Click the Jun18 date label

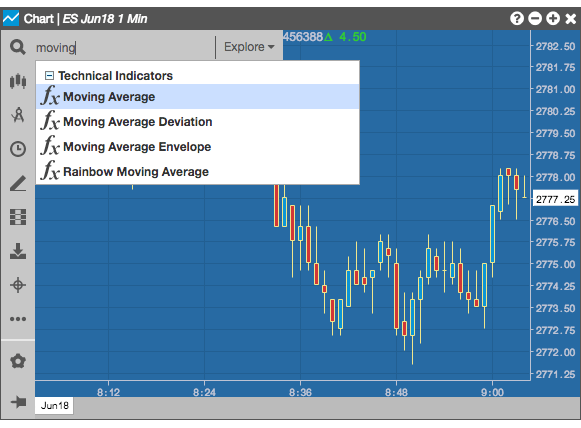point(54,405)
